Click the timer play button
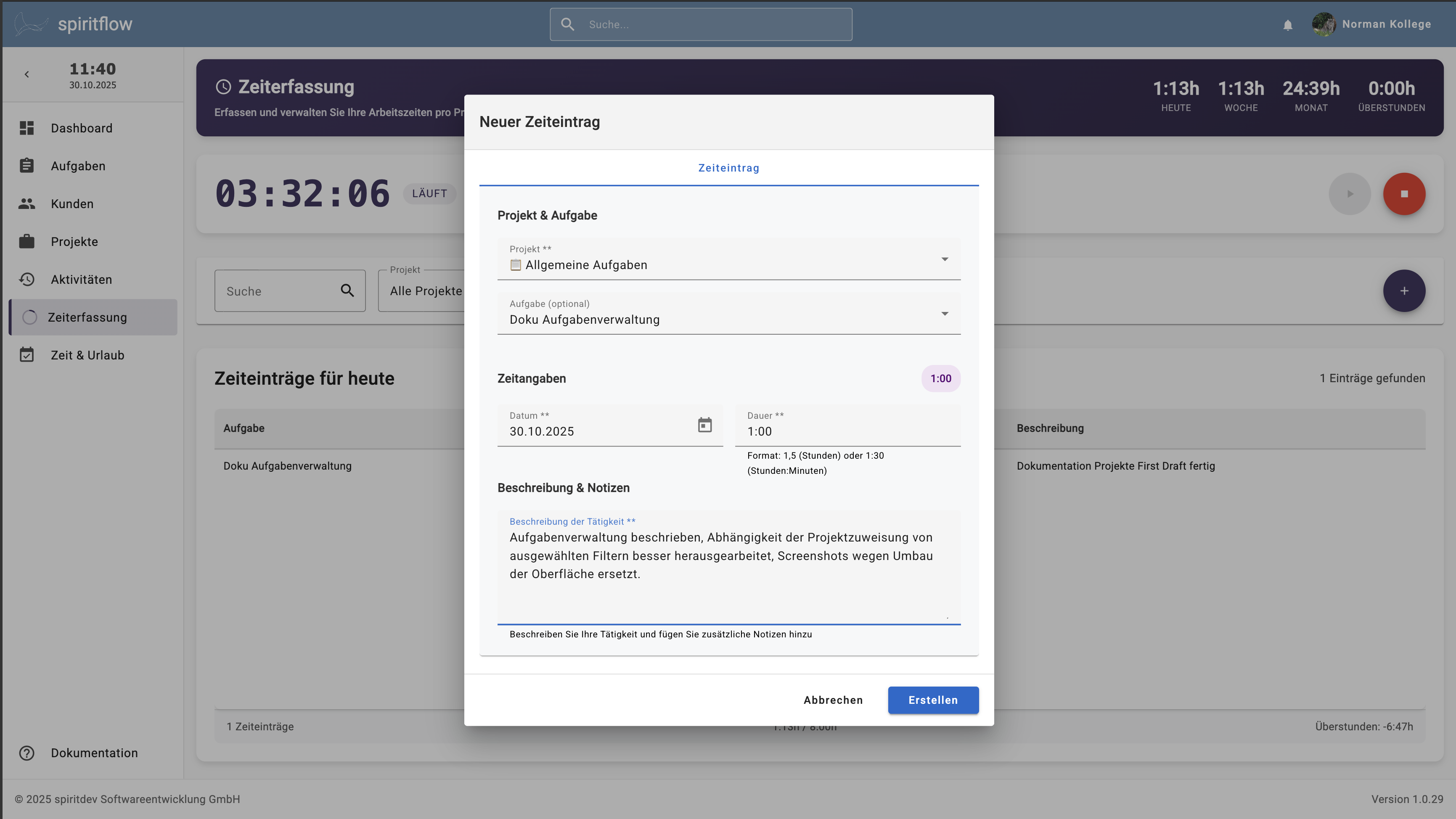Screen dimensions: 1456x819 click(x=1350, y=194)
